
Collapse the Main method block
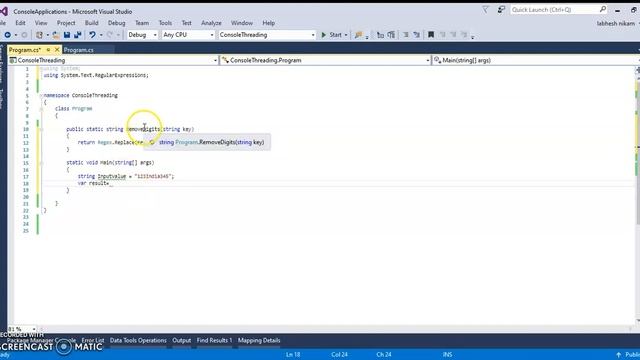41,163
